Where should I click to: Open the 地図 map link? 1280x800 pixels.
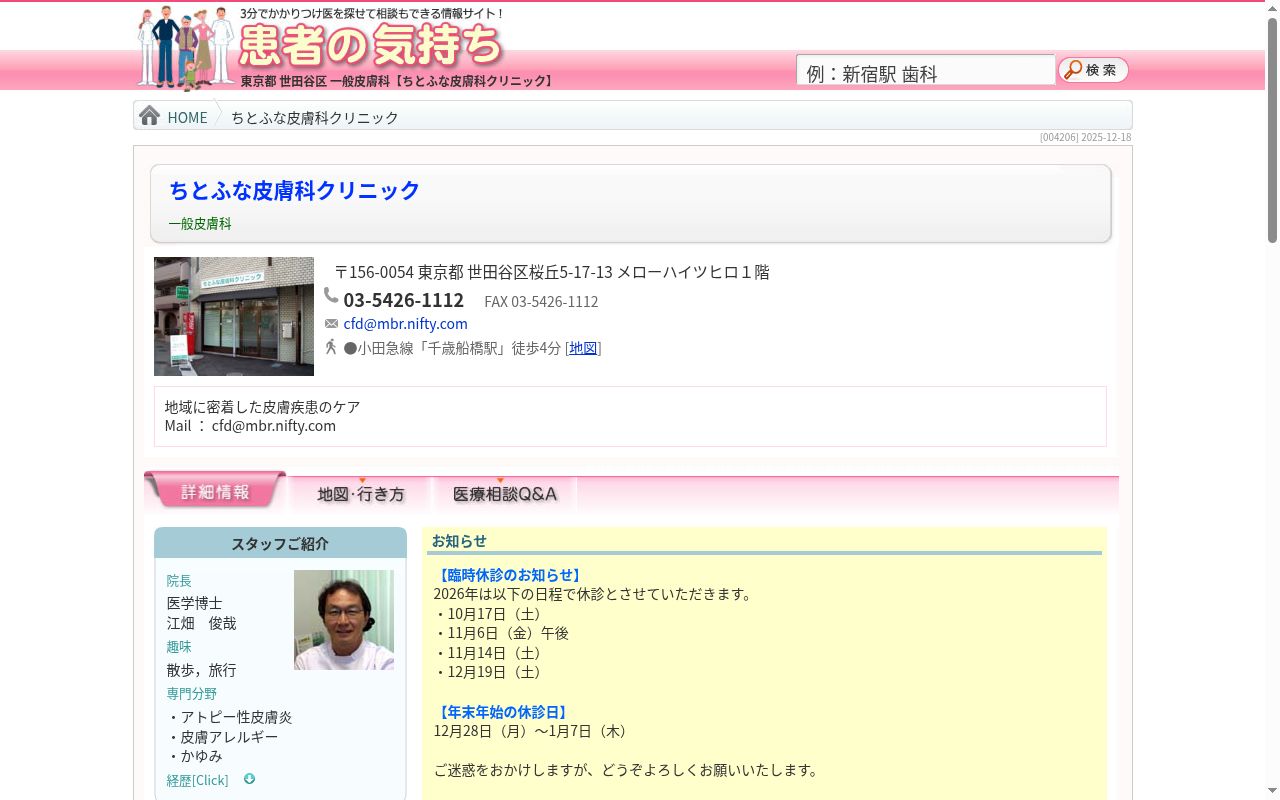(x=583, y=348)
